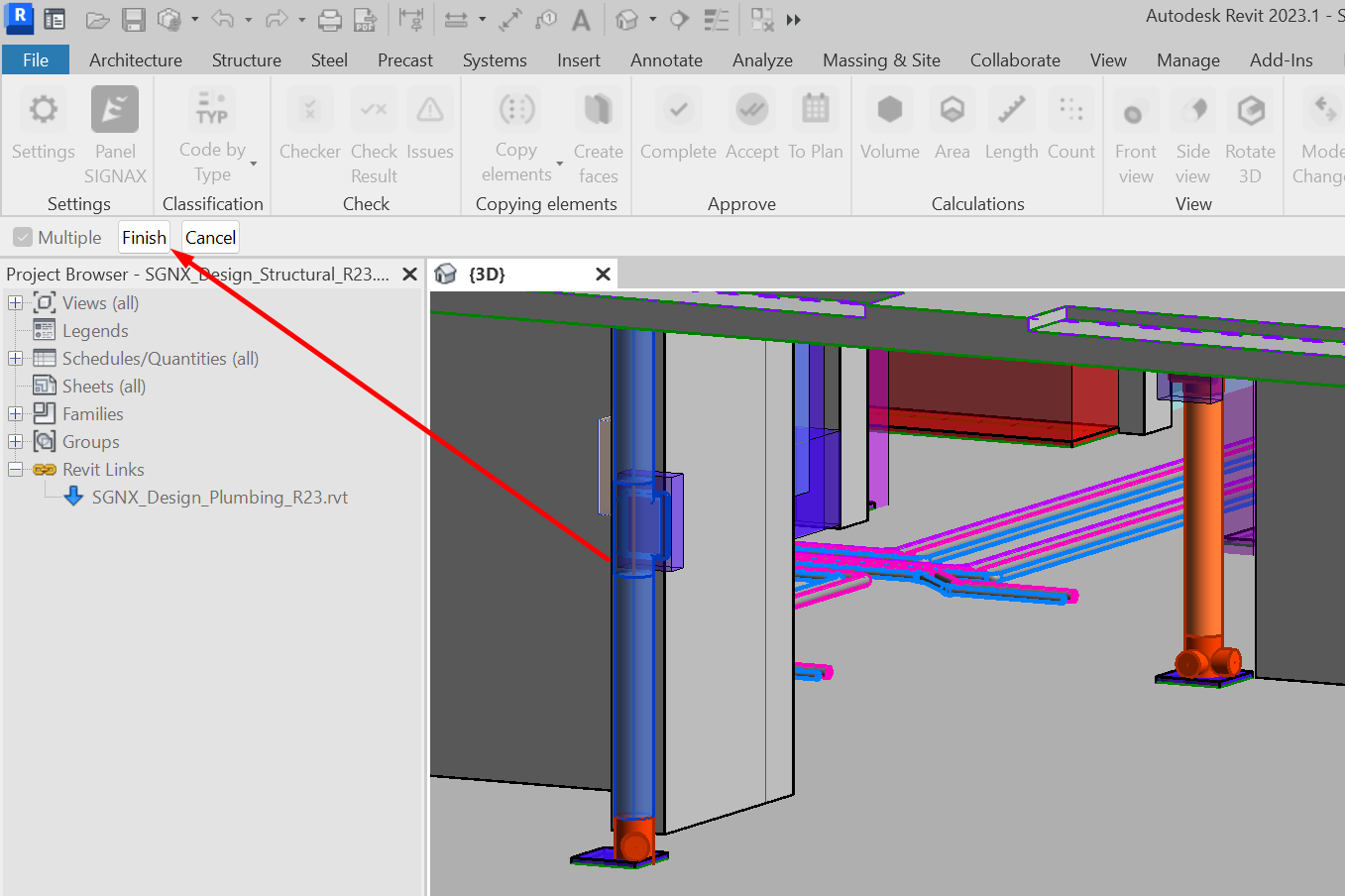
Task: Expand the Families node in Project Browser
Action: coord(16,414)
